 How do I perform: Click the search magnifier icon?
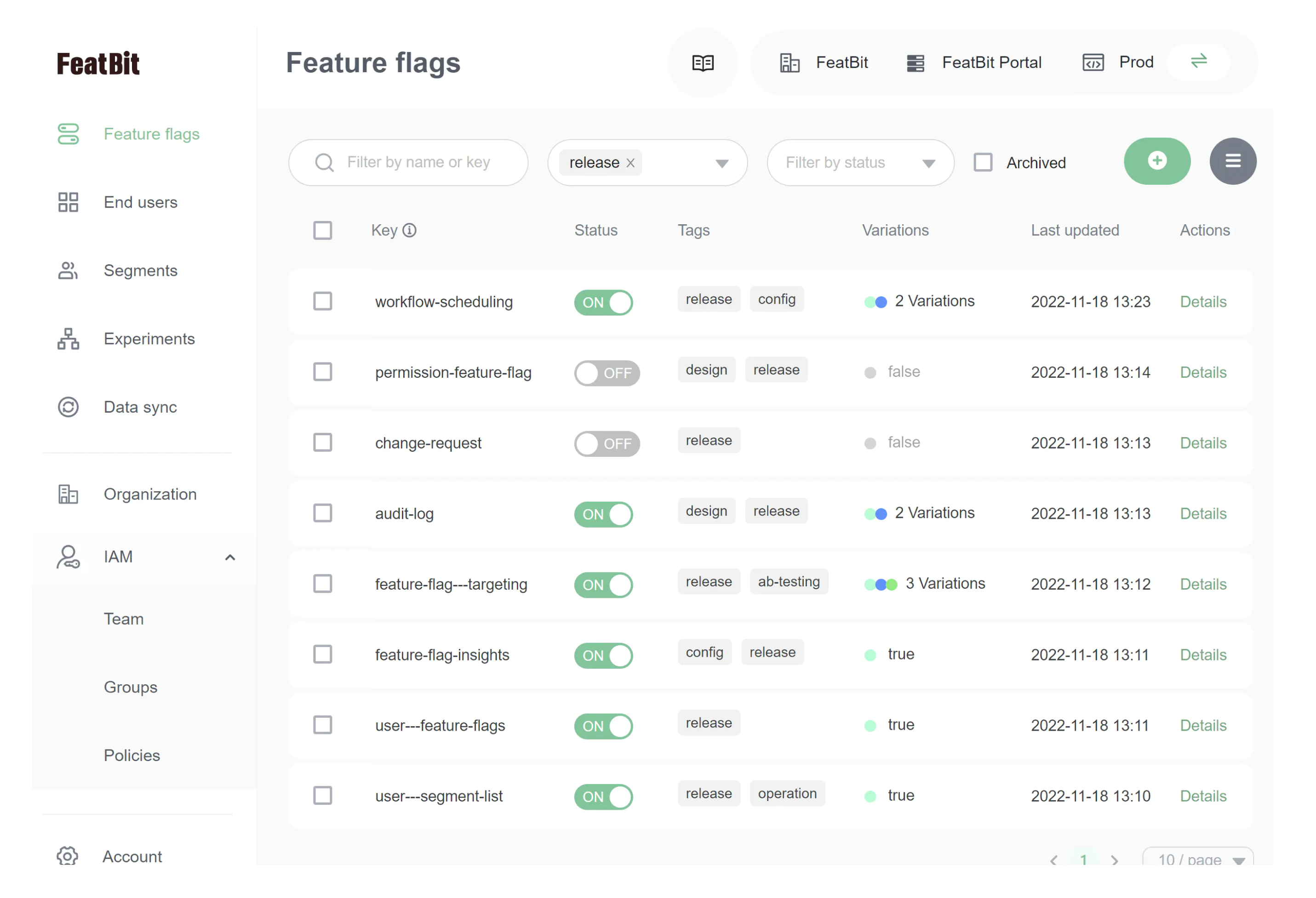click(324, 162)
